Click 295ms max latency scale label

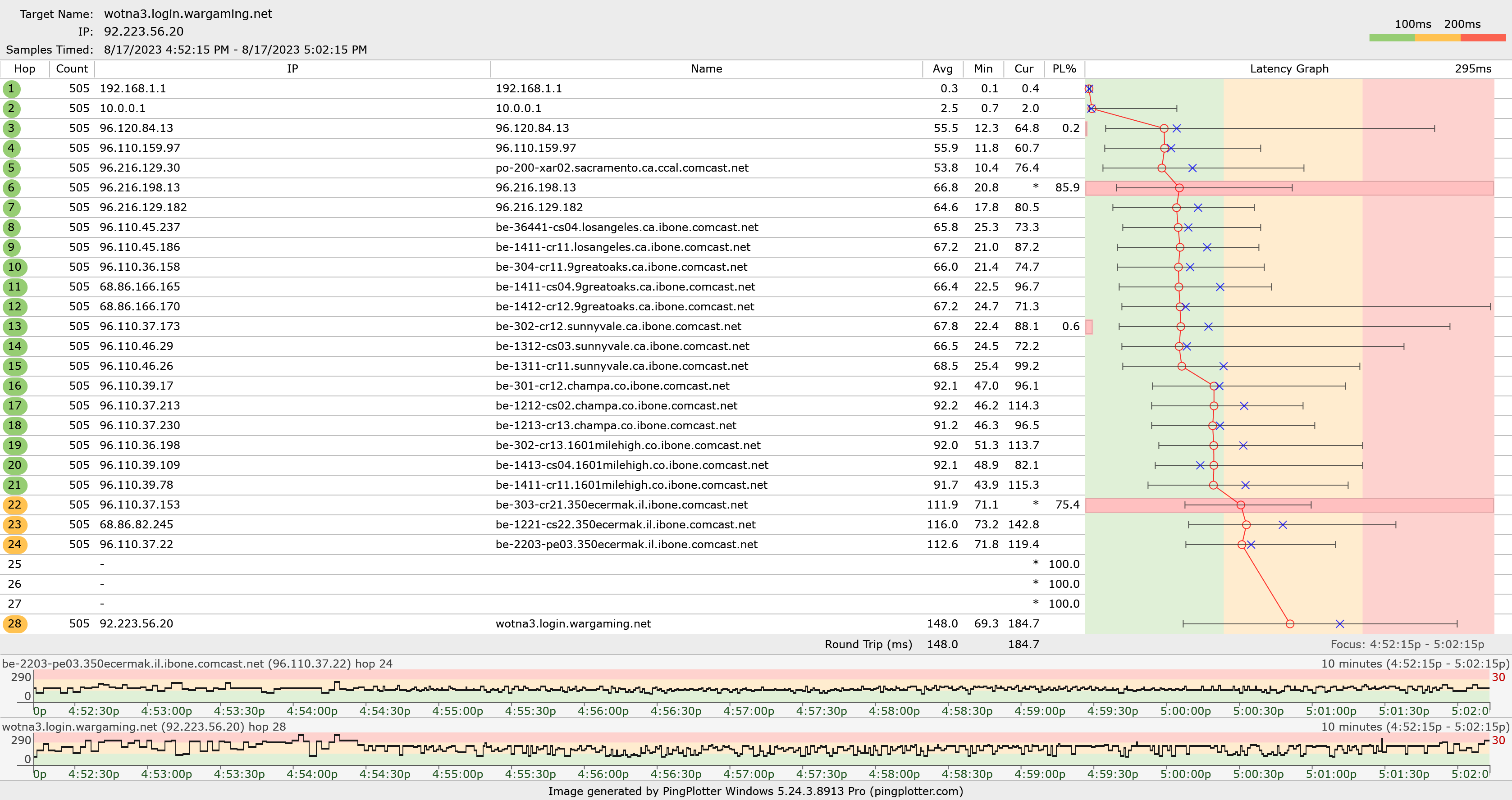pyautogui.click(x=1473, y=68)
